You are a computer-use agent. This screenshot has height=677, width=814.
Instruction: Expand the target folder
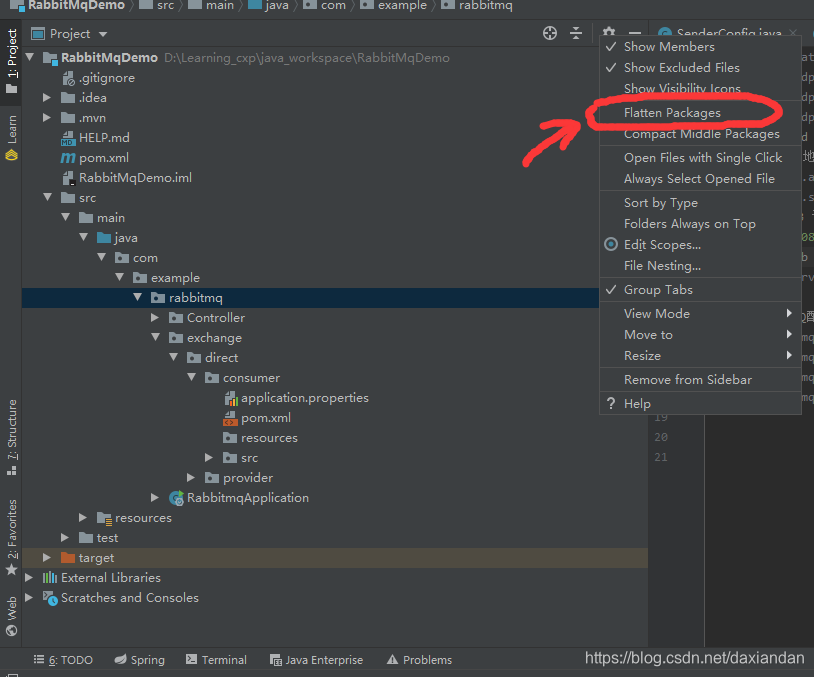(x=47, y=558)
